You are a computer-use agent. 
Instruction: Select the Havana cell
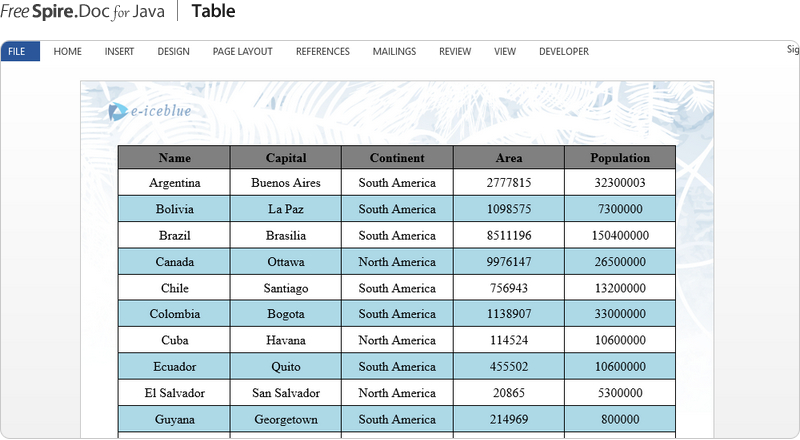tap(286, 340)
